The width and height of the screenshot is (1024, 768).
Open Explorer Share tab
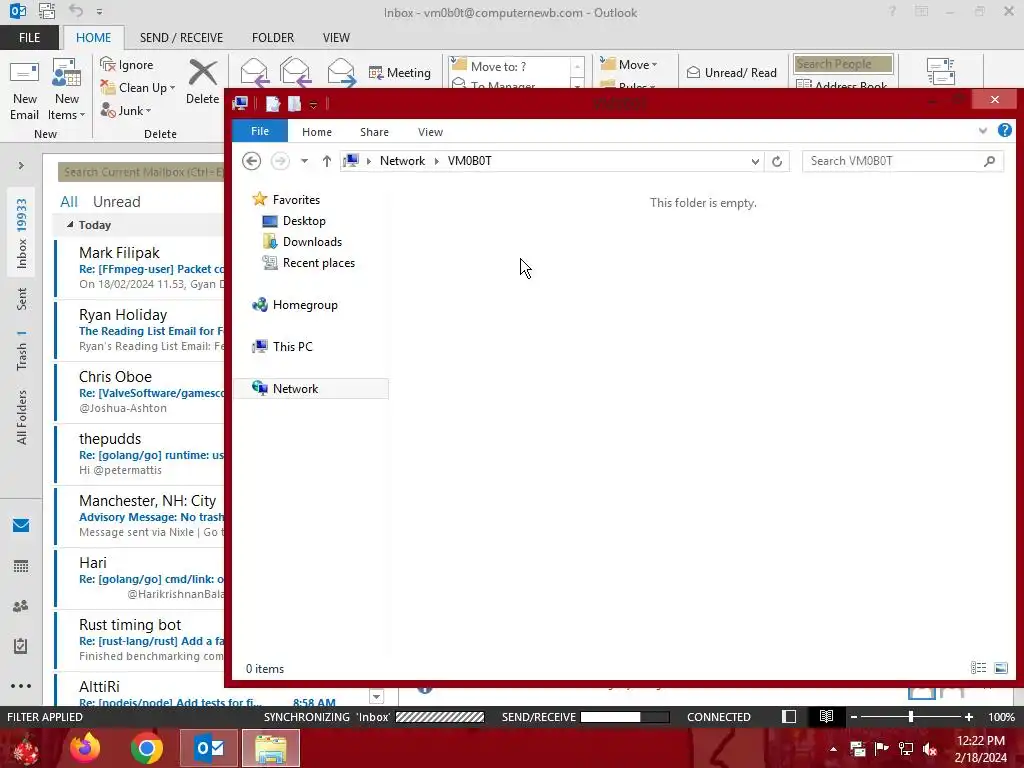[374, 132]
